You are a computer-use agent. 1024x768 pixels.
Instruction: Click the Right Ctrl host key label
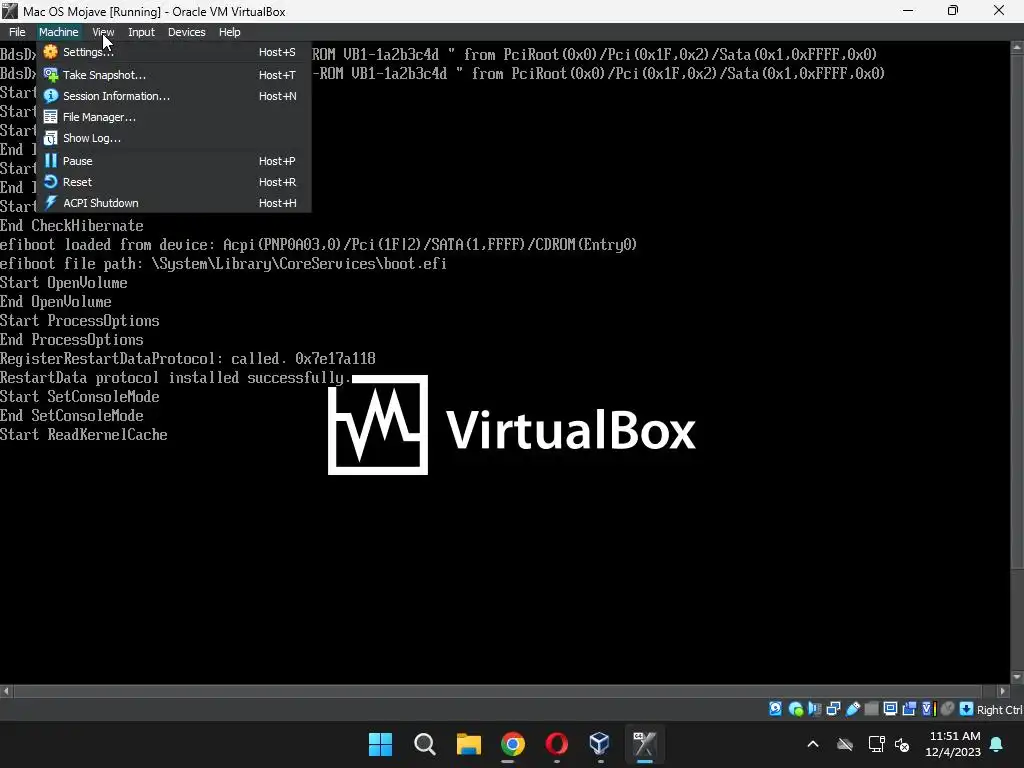999,710
